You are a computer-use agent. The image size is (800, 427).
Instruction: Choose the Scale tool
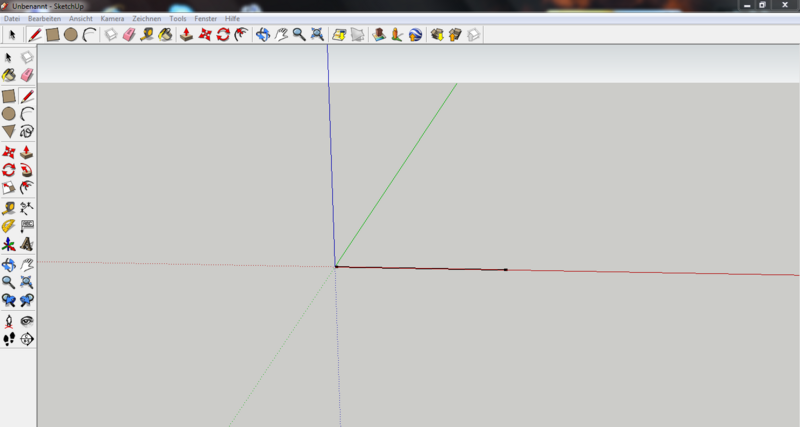[x=9, y=188]
